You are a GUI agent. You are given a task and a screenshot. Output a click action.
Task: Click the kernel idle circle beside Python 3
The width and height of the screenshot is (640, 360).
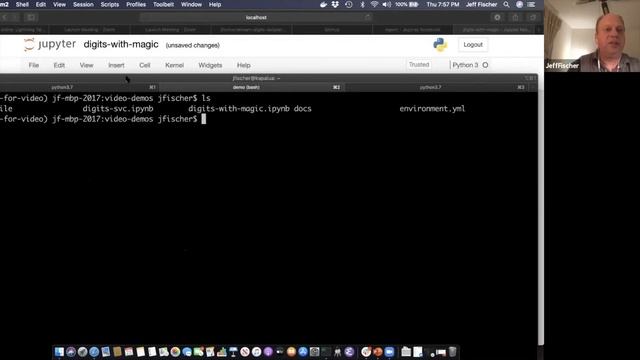[485, 65]
